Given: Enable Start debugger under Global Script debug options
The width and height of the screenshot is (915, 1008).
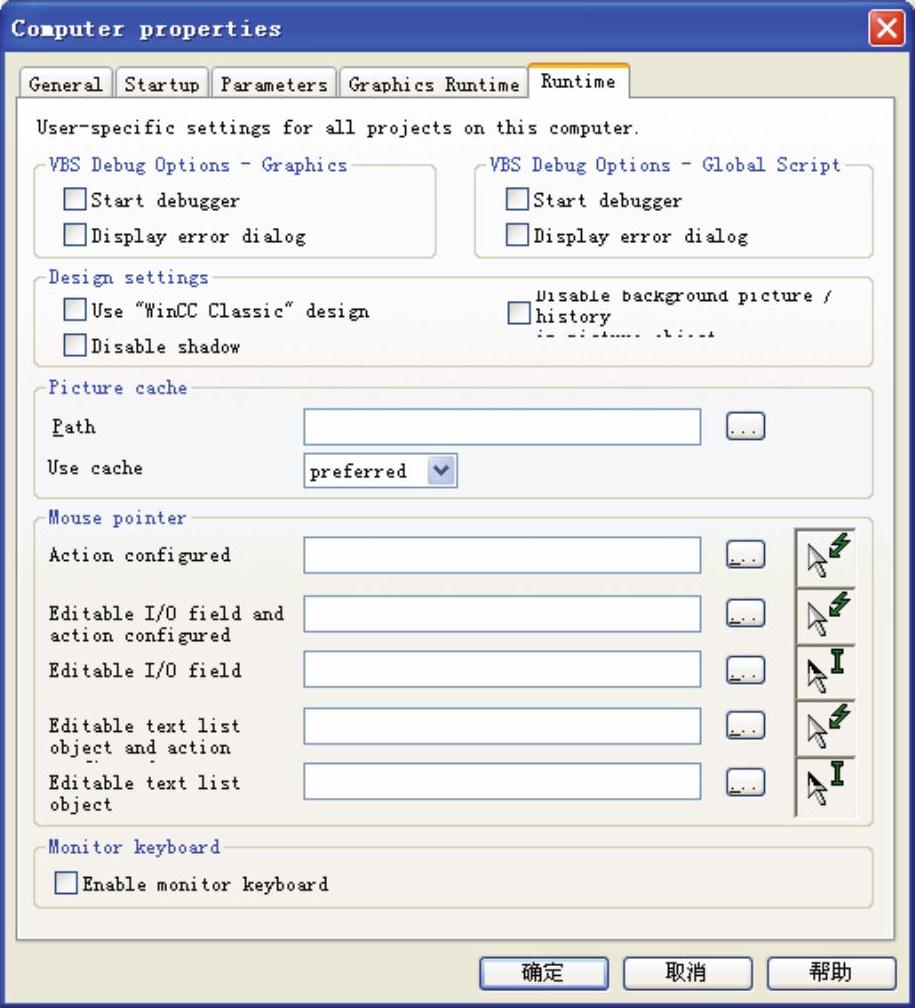Looking at the screenshot, I should pyautogui.click(x=517, y=199).
